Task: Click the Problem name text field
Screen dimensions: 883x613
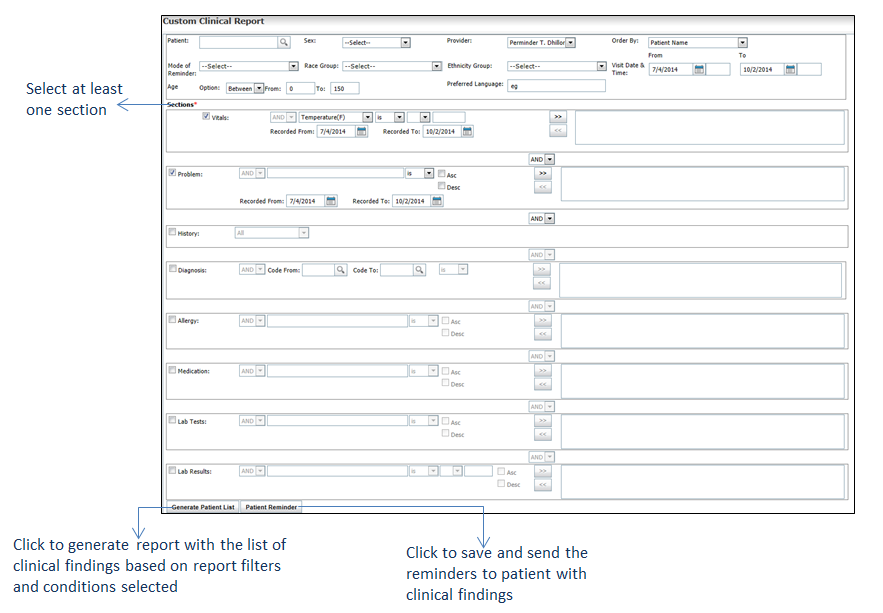Action: click(336, 173)
